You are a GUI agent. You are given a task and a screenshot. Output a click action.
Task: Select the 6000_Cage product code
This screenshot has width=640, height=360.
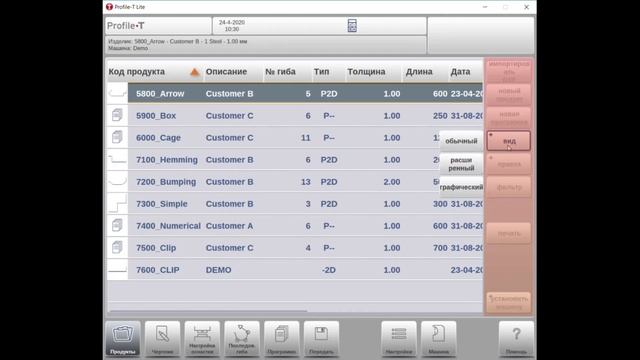point(158,138)
